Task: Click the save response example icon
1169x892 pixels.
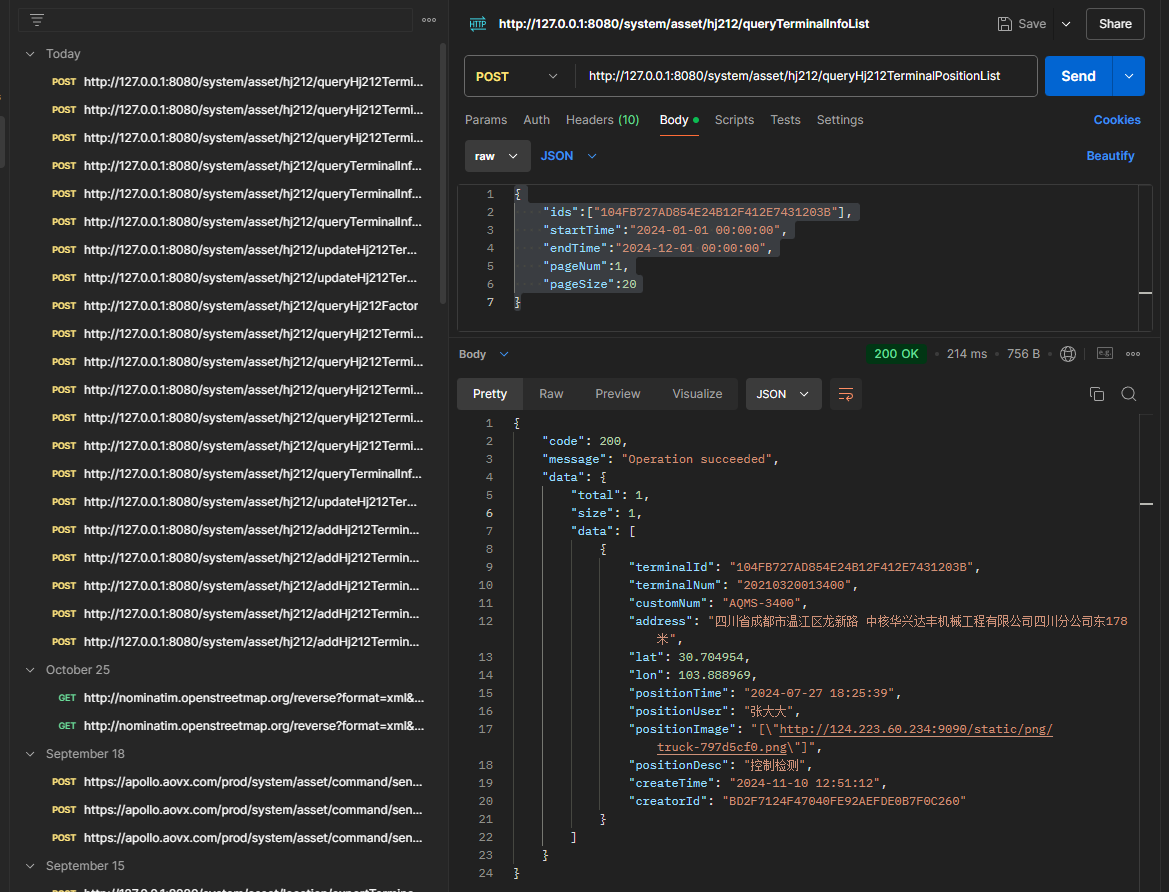Action: tap(1105, 354)
